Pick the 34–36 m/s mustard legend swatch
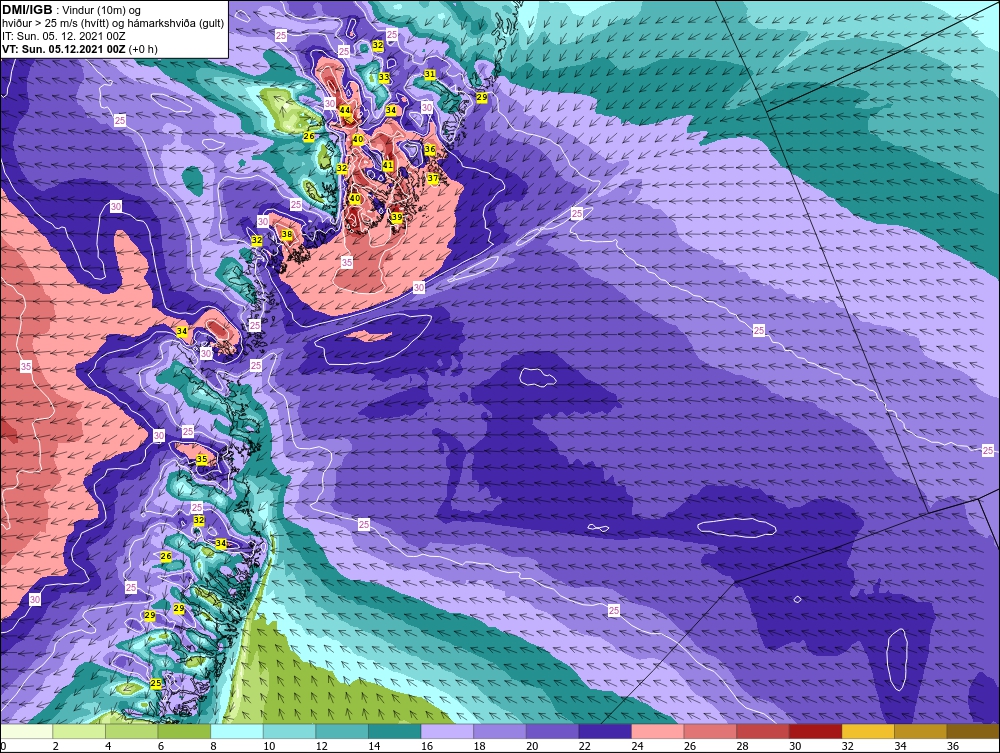Image resolution: width=1000 pixels, height=753 pixels. pyautogui.click(x=921, y=731)
